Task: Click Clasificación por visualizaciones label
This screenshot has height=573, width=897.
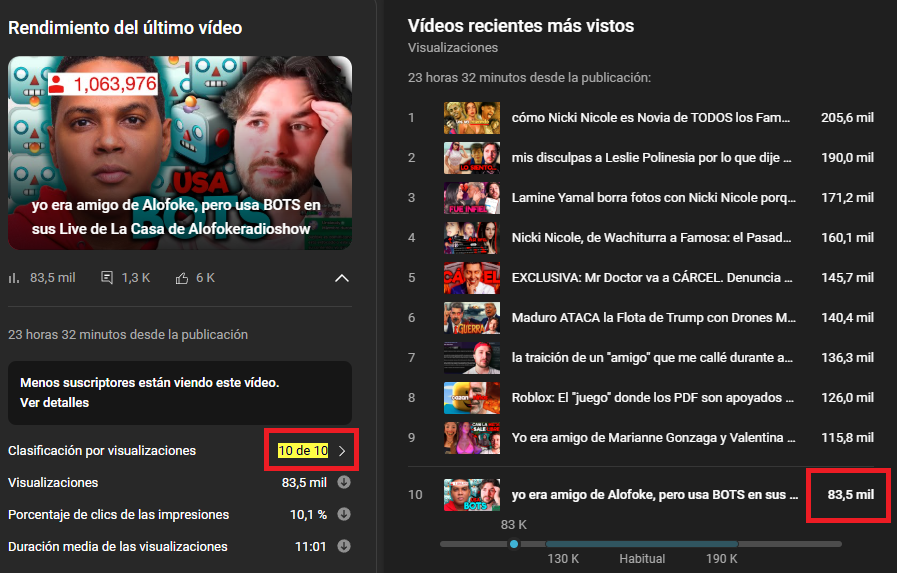Action: point(102,451)
